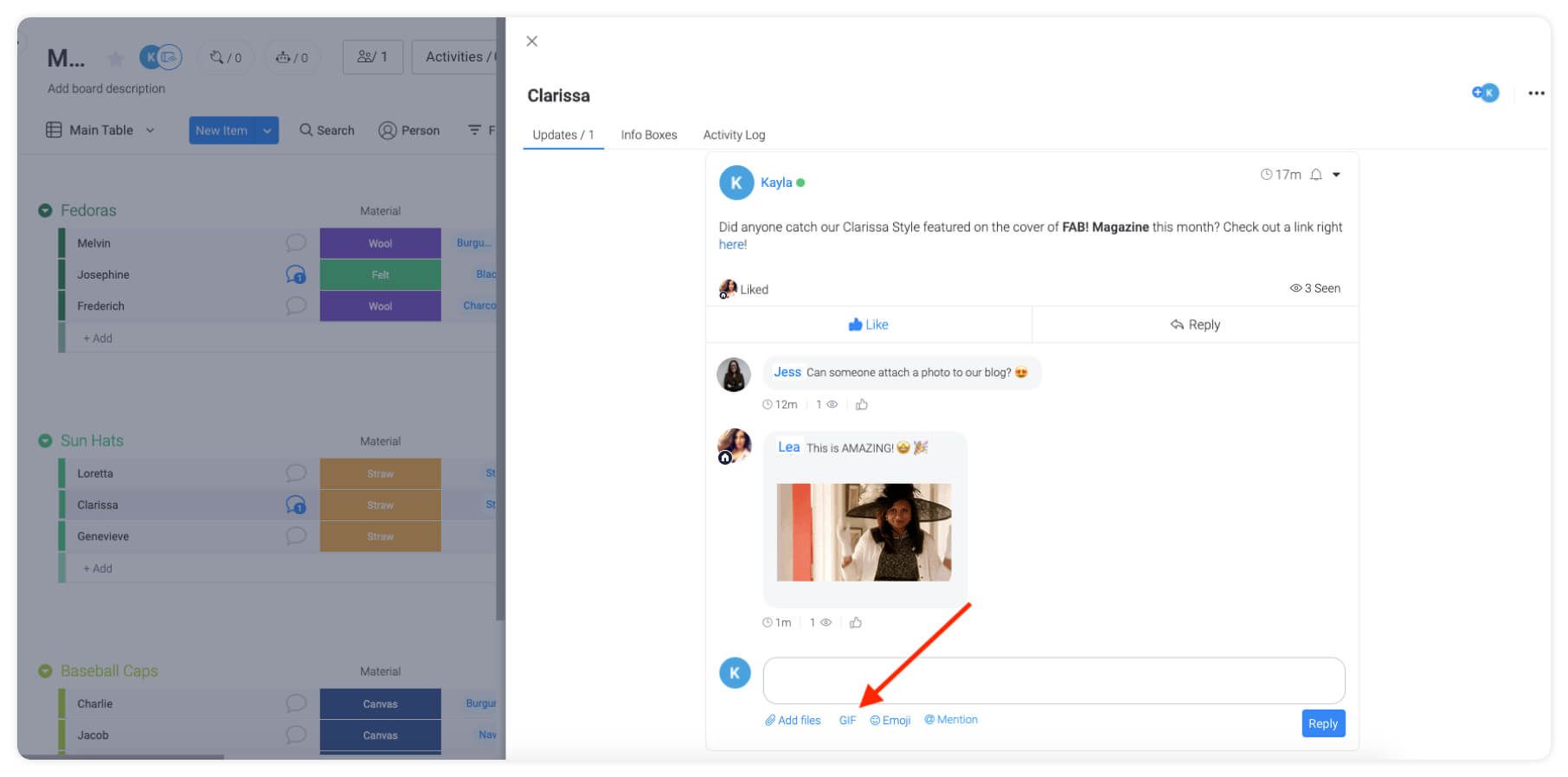The height and width of the screenshot is (777, 1568).
Task: Click the purple Wool cell for Melvin
Action: (x=380, y=243)
